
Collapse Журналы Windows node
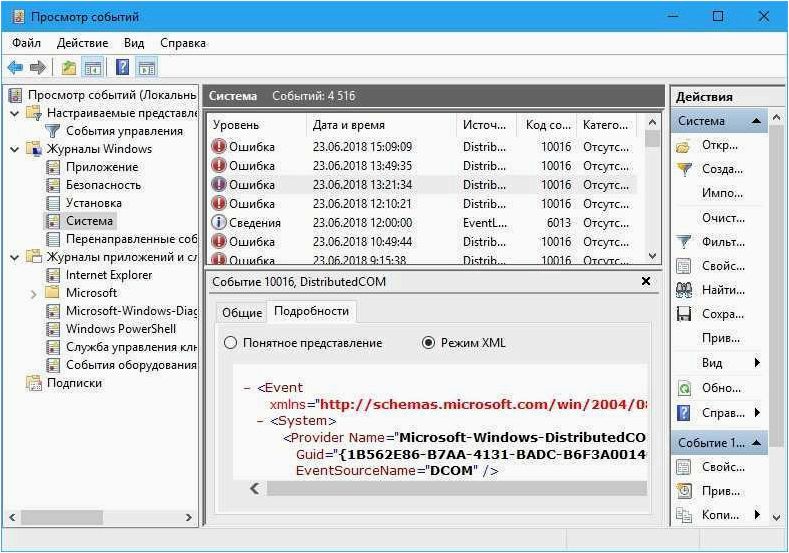coord(15,149)
